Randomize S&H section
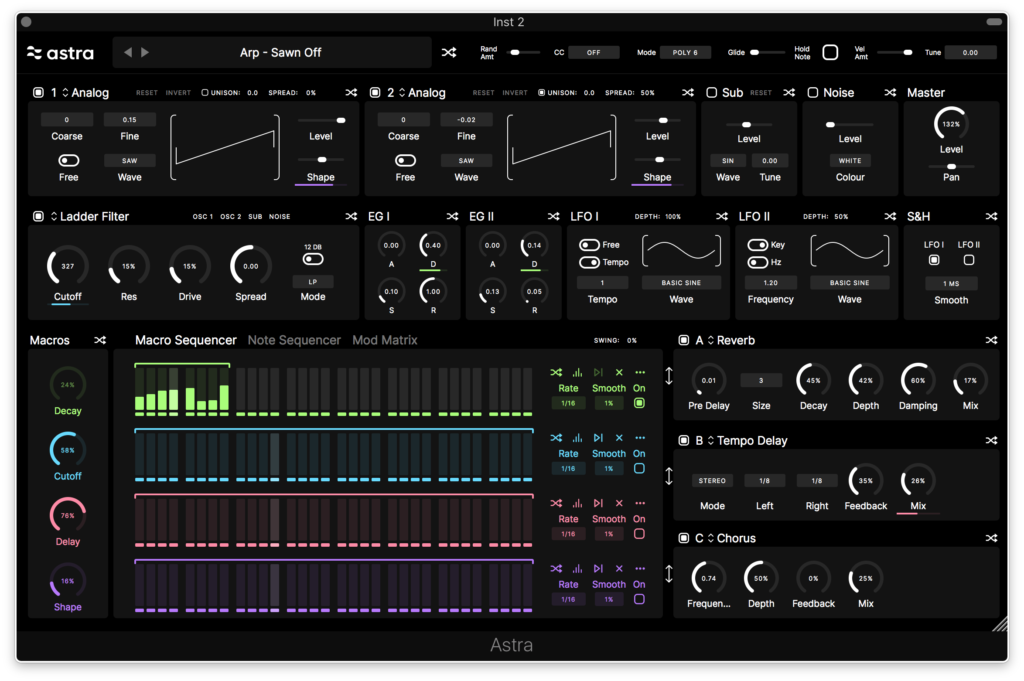The width and height of the screenshot is (1024, 681). 991,216
